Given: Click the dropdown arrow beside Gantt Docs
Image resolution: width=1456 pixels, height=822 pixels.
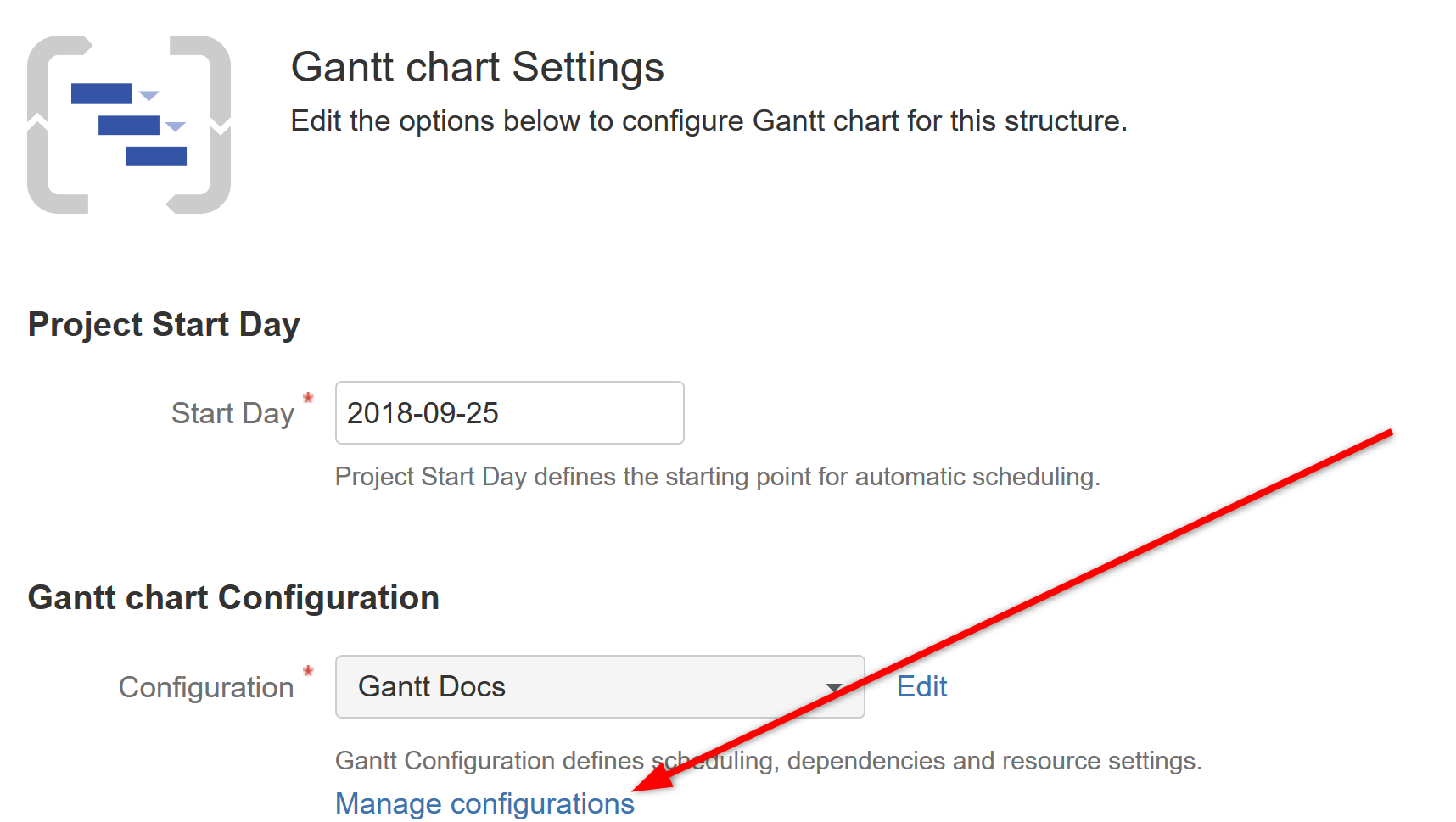Looking at the screenshot, I should click(x=836, y=687).
